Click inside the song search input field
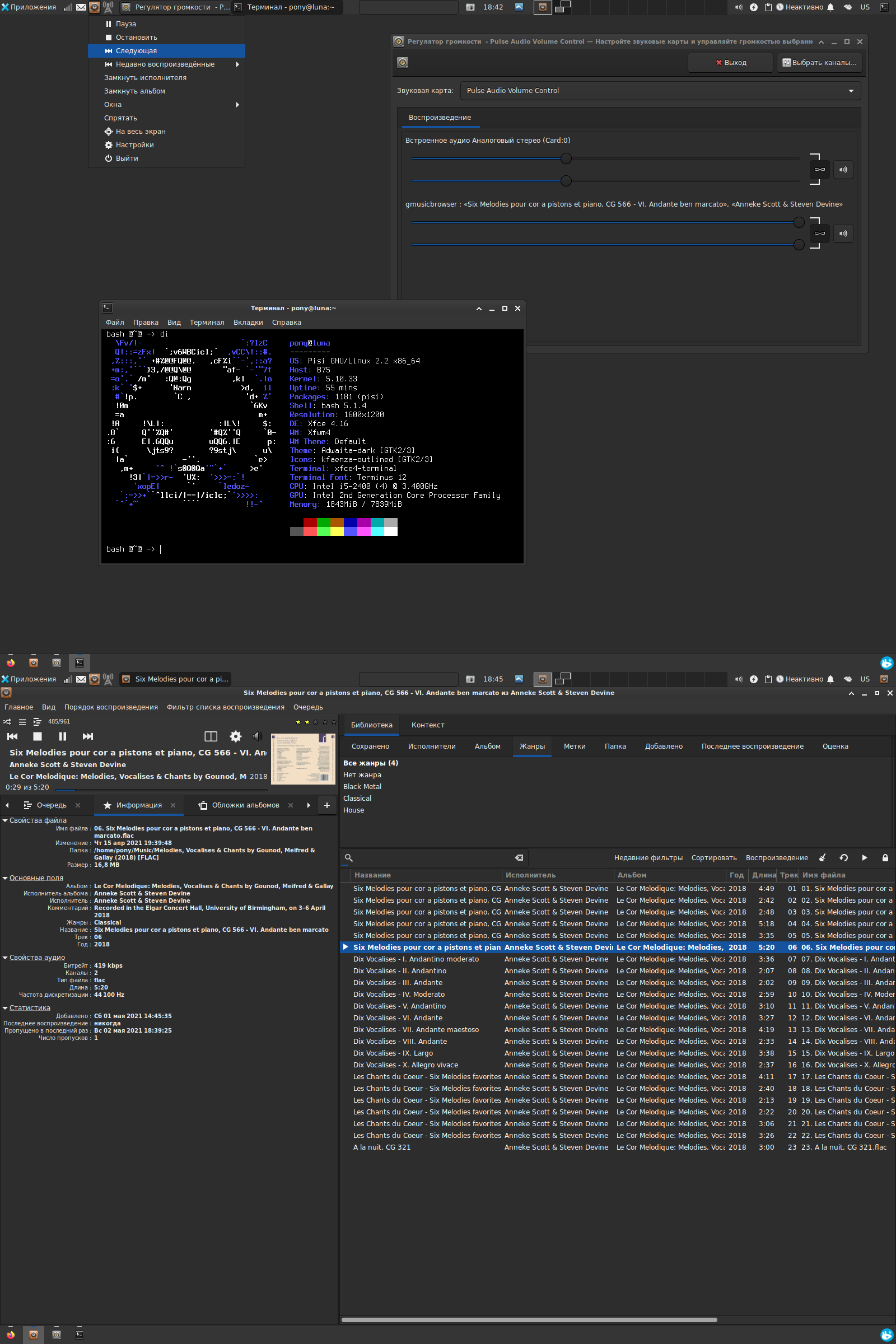This screenshot has height=1344, width=896. (x=435, y=858)
